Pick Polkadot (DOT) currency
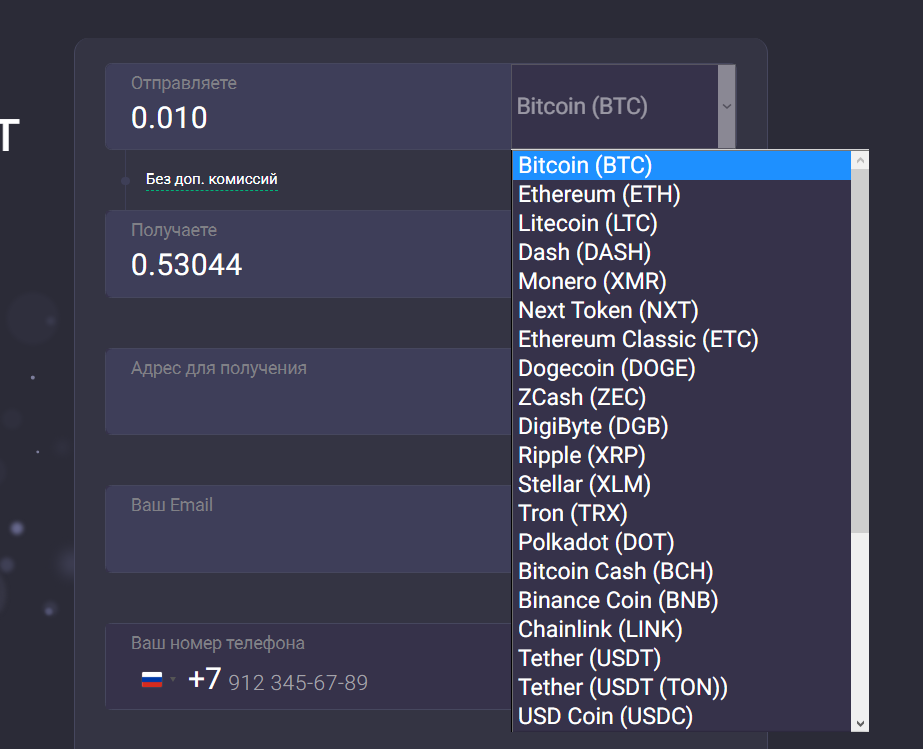 pos(682,542)
